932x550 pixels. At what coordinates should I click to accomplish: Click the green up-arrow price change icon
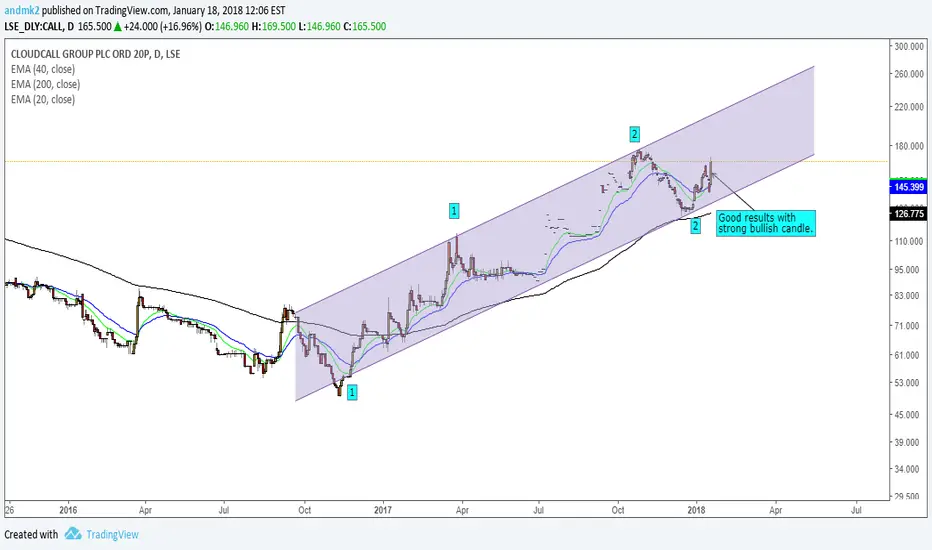pos(118,26)
